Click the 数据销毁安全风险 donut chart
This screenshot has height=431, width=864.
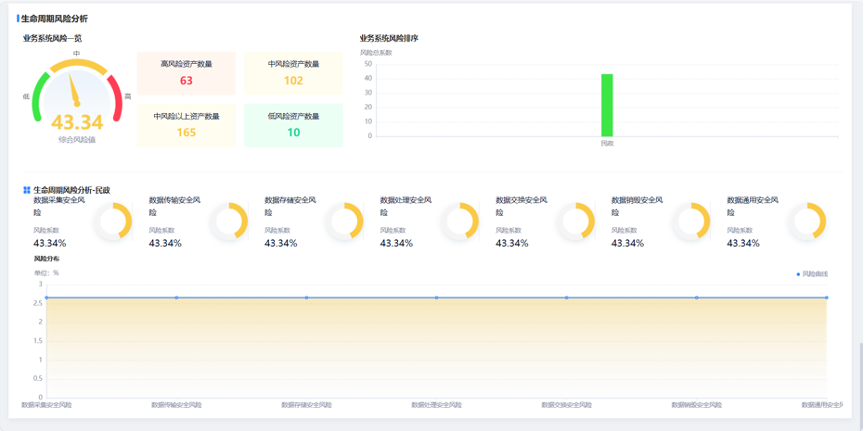point(691,222)
